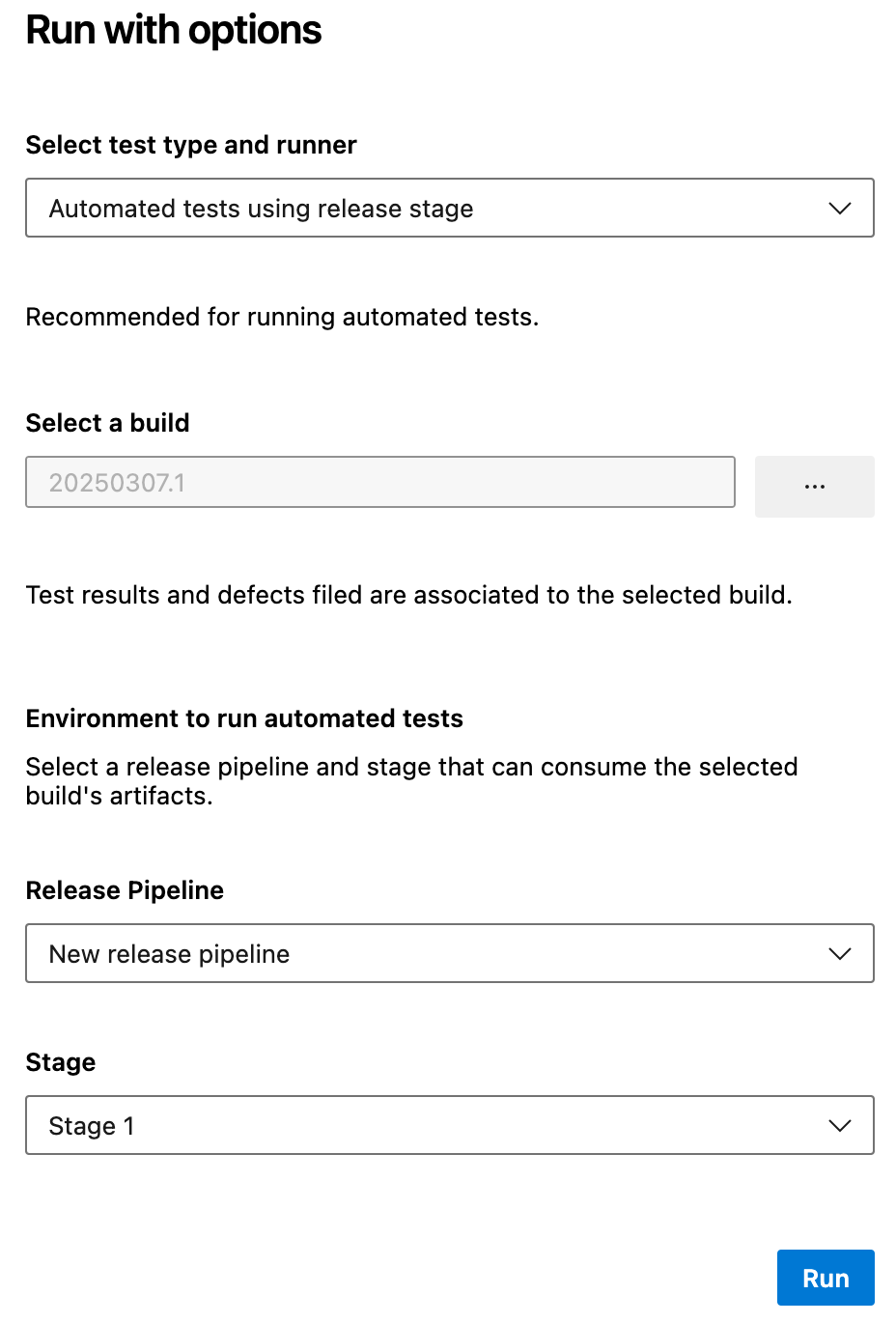Click the "Run with options" heading
896x1323 pixels.
(x=173, y=30)
